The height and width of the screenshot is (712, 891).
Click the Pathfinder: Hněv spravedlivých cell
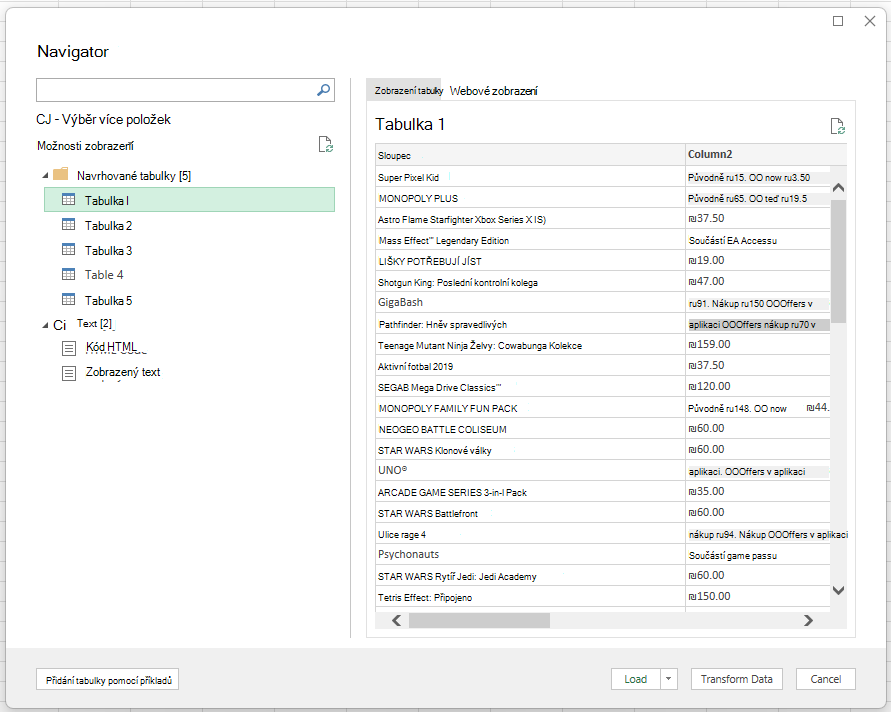point(530,324)
